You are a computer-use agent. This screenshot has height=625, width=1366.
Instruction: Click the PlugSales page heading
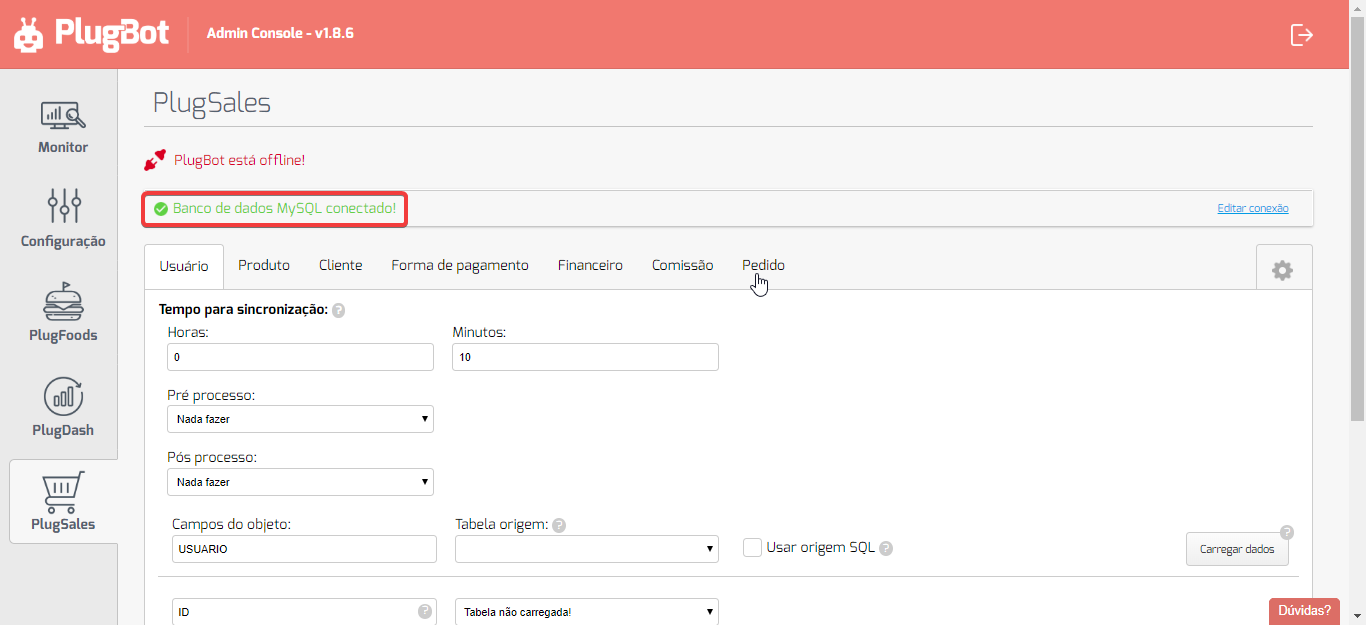[212, 103]
